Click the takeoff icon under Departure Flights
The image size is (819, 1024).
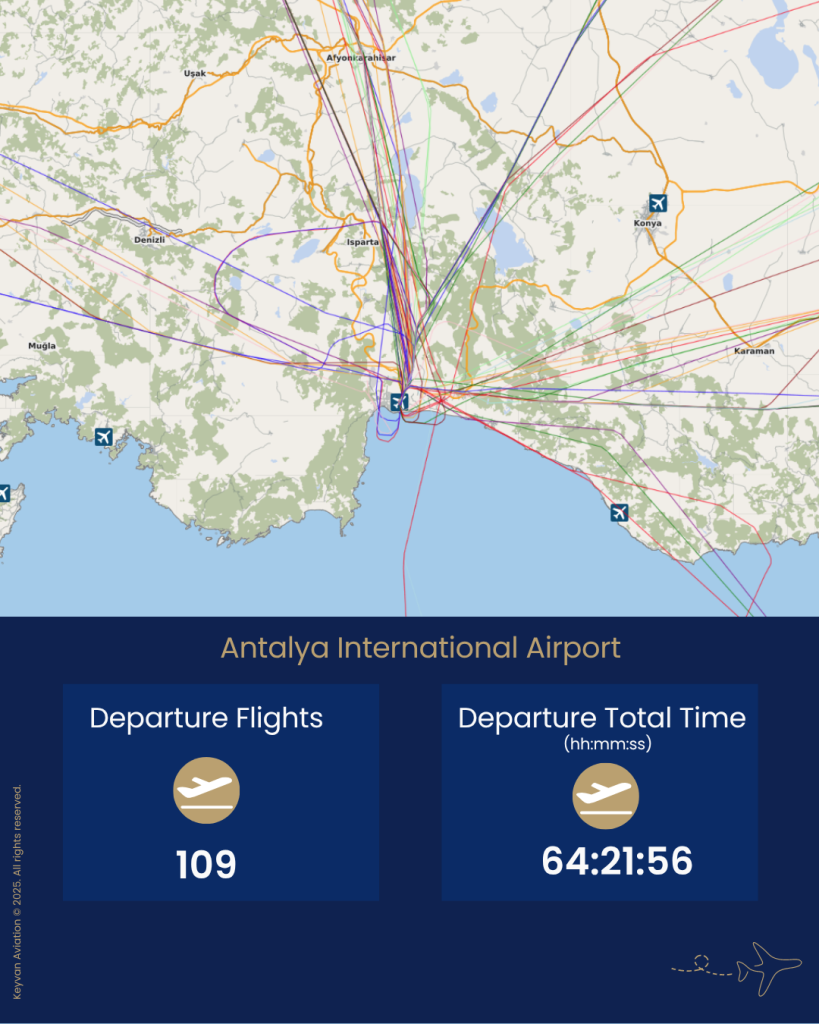click(206, 791)
